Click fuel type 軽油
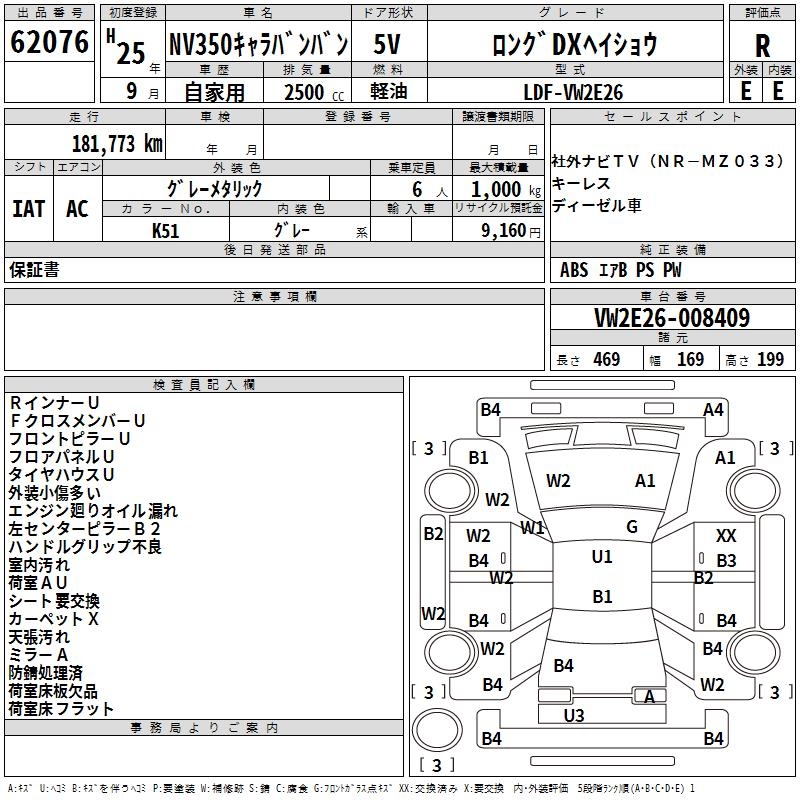Image resolution: width=800 pixels, height=800 pixels. (389, 91)
